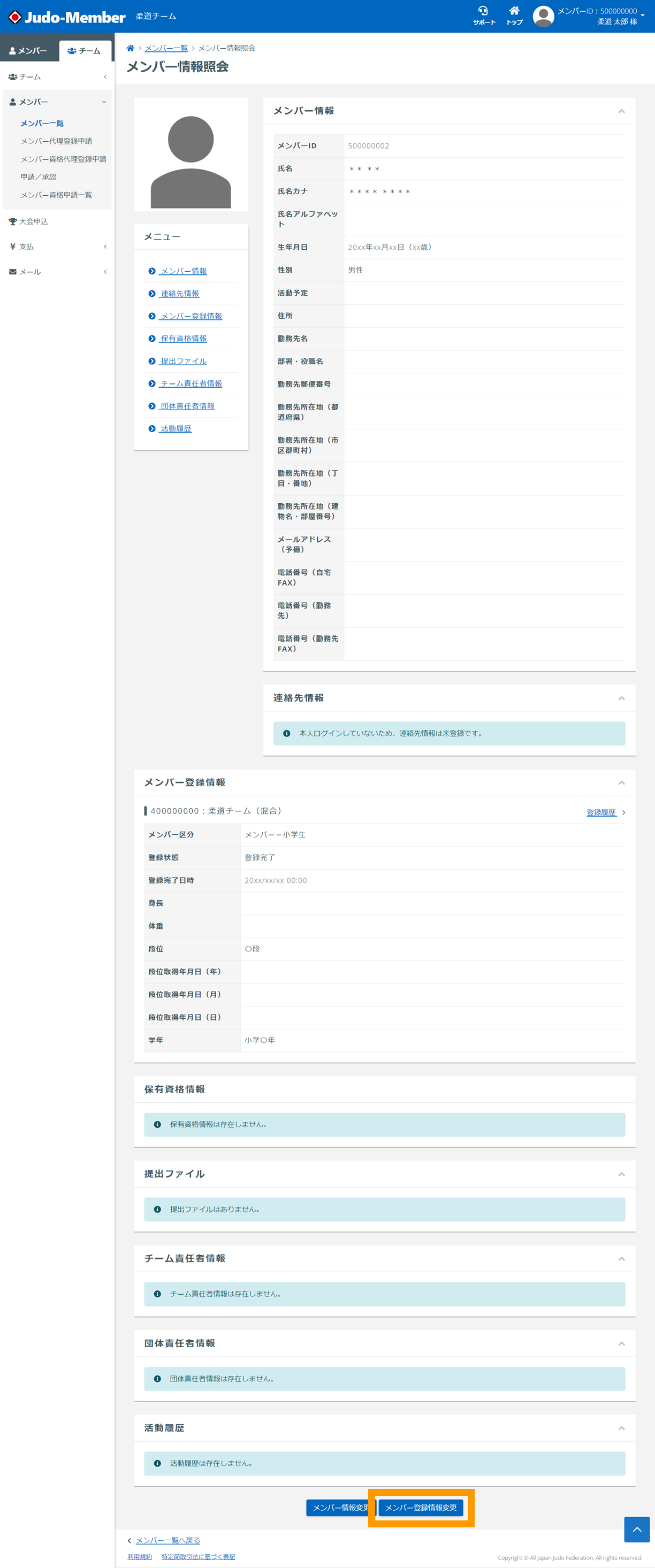
Task: Open メンバー資格代理登録申請 in sidebar
Action: [x=63, y=159]
